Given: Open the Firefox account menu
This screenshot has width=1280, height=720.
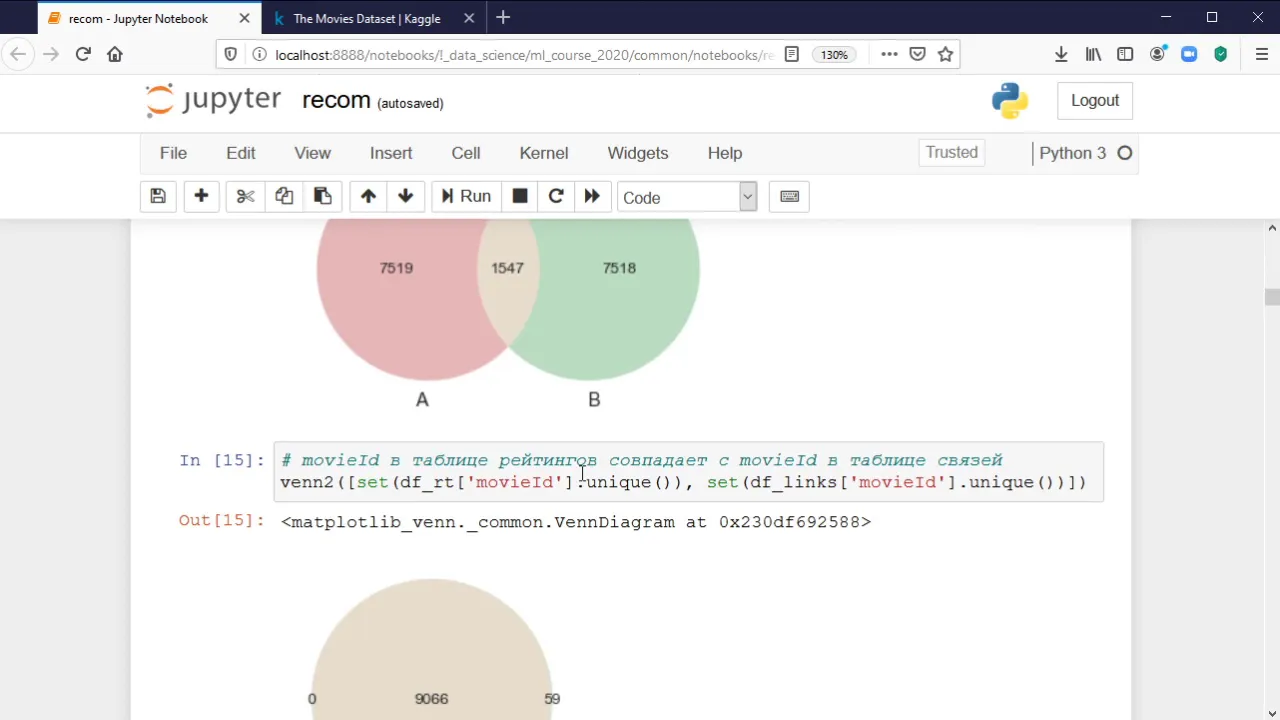Looking at the screenshot, I should click(1157, 55).
